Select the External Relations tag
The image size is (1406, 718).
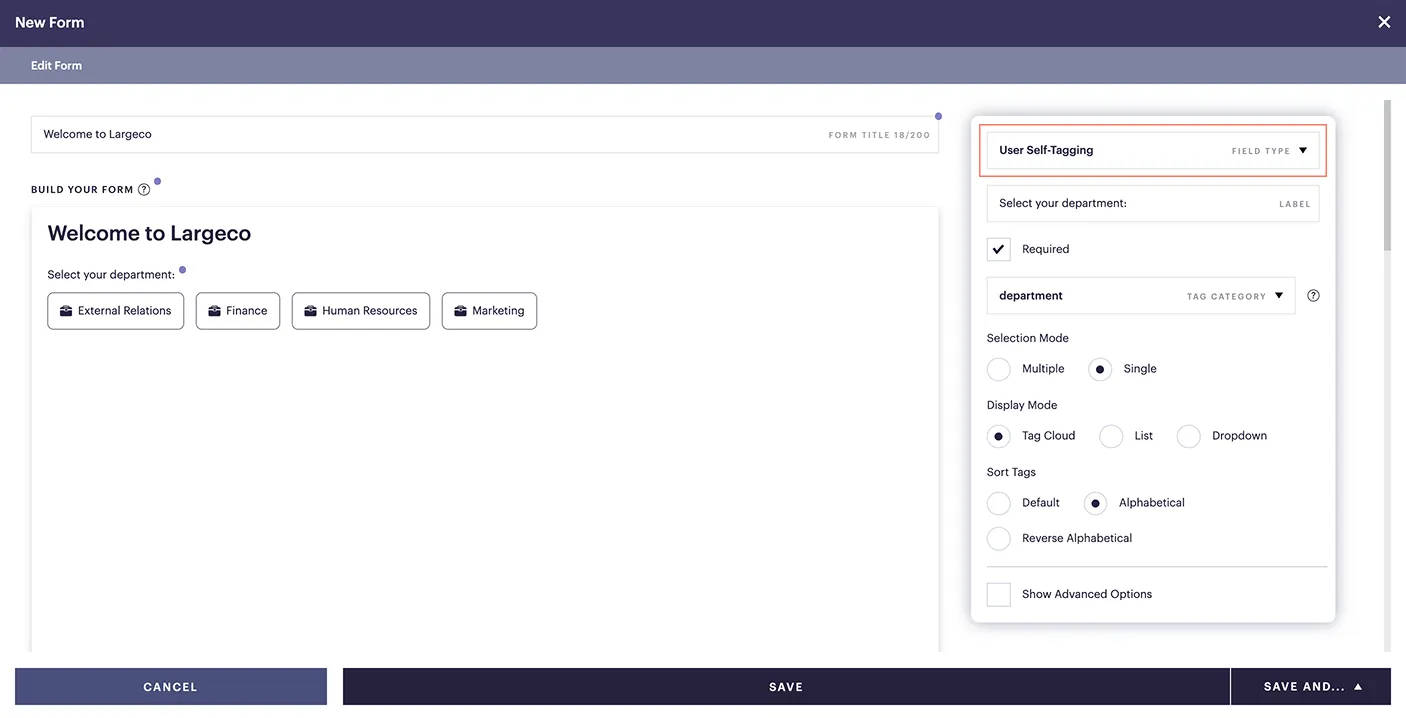116,311
